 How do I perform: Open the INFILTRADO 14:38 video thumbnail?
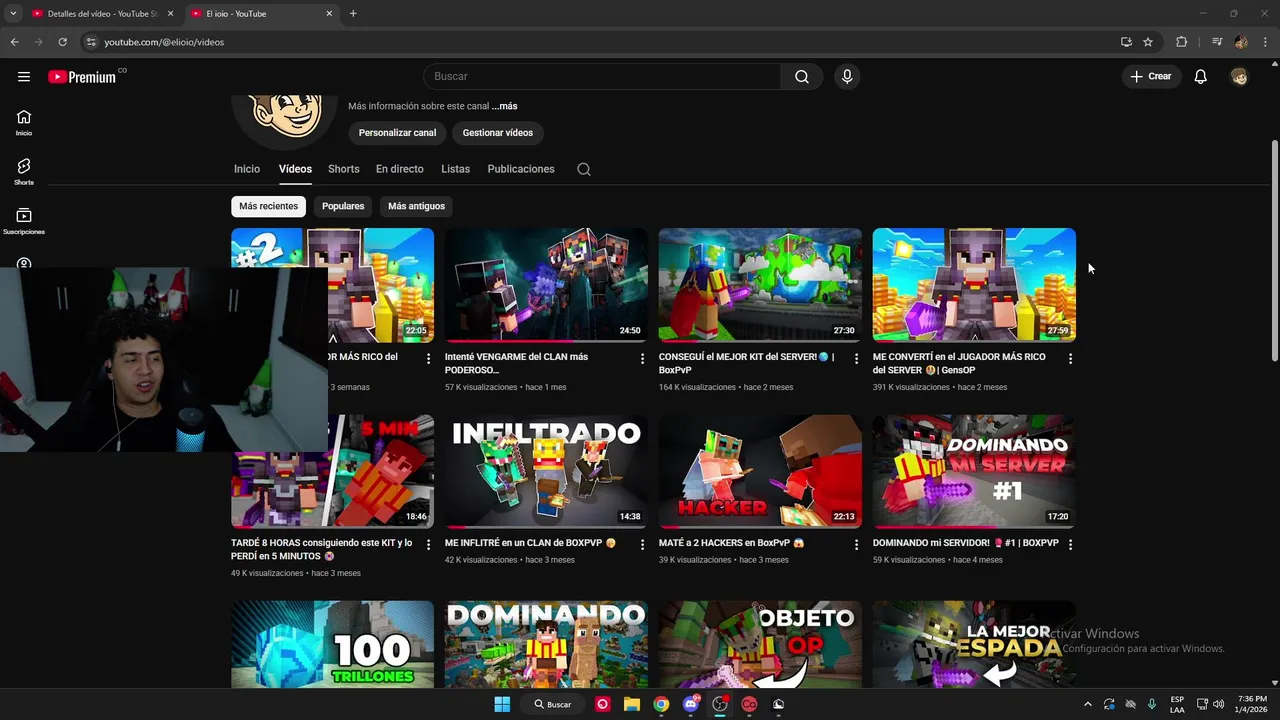546,471
